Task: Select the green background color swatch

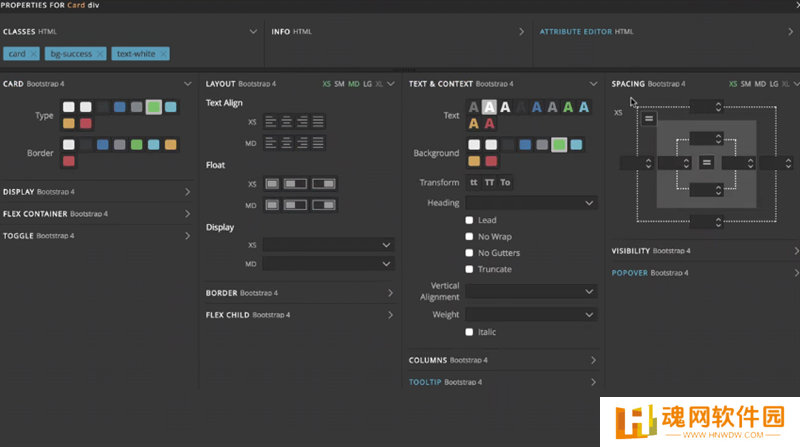Action: (x=559, y=144)
